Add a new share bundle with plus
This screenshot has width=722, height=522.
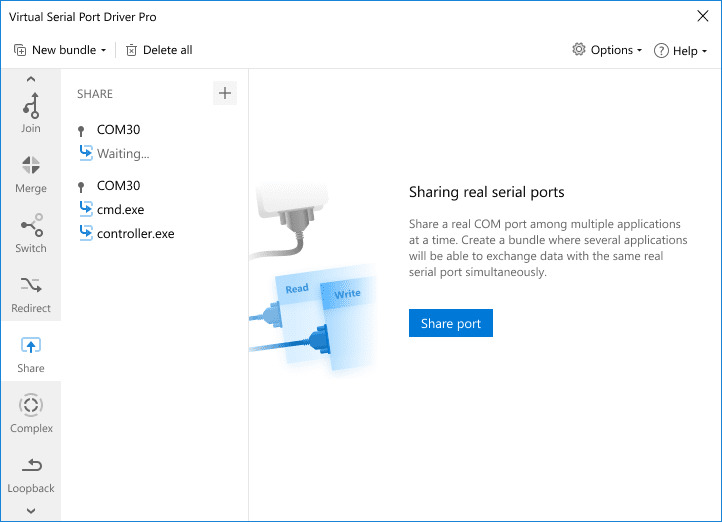pyautogui.click(x=225, y=93)
